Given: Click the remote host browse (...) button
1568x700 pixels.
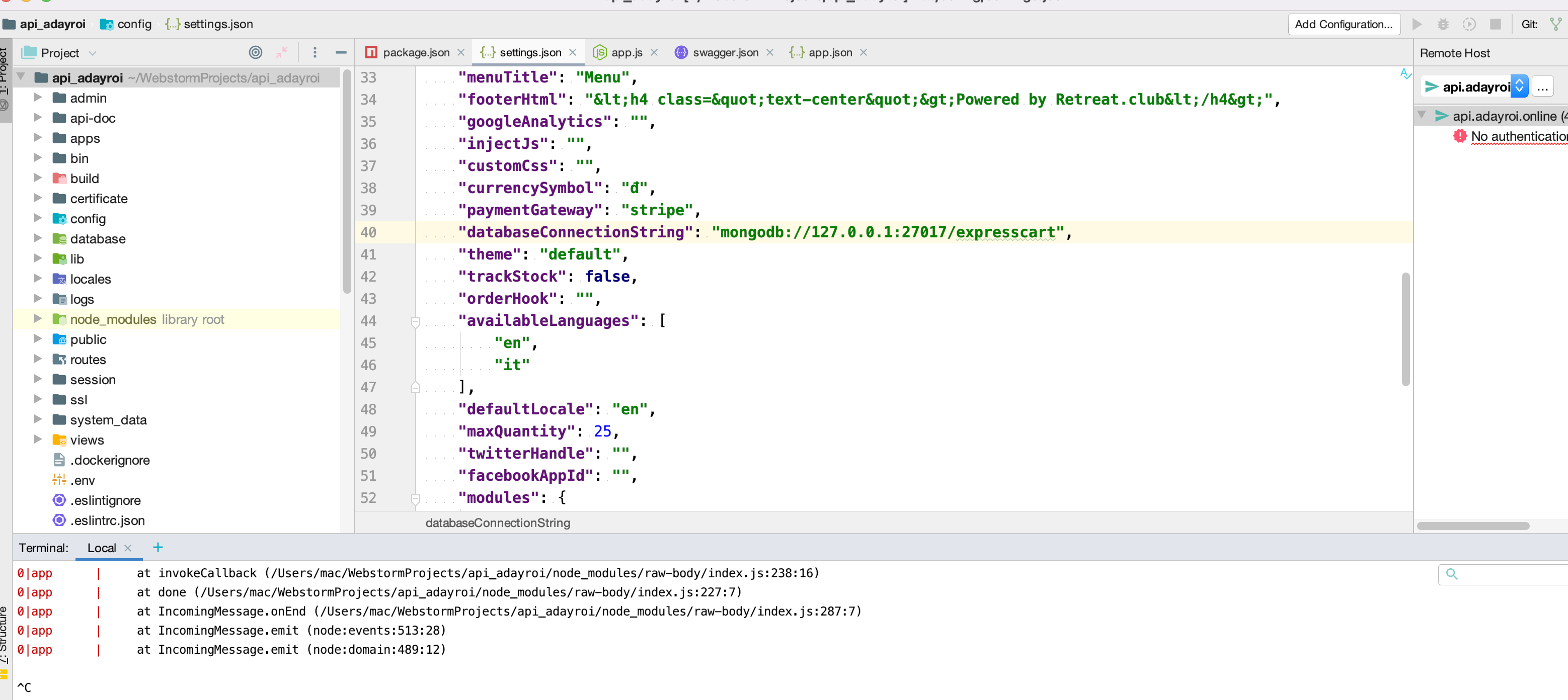Looking at the screenshot, I should click(1542, 87).
